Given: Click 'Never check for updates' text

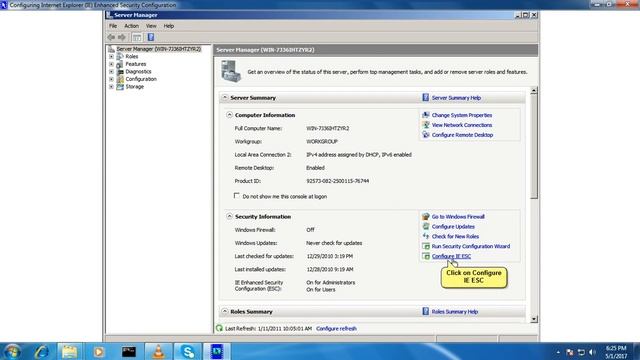Looking at the screenshot, I should click(334, 243).
